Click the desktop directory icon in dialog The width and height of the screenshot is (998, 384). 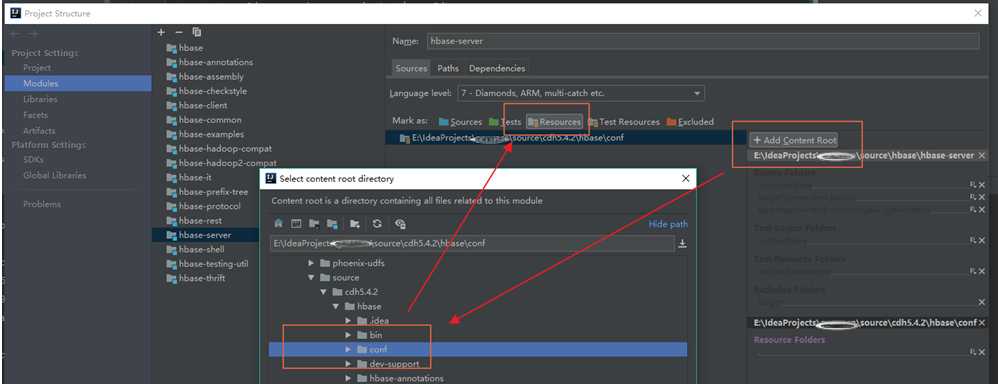coord(296,224)
